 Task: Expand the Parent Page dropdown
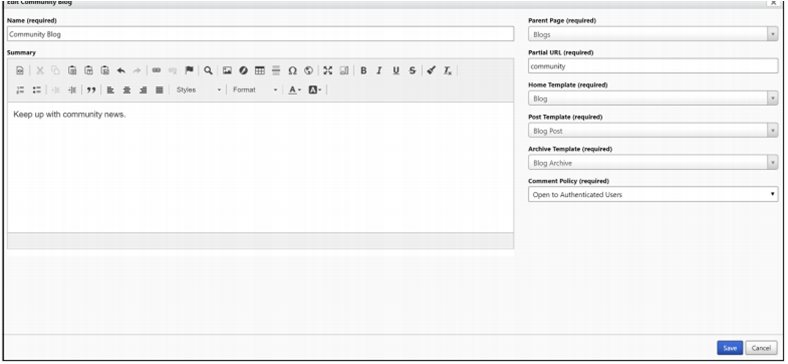(x=653, y=34)
